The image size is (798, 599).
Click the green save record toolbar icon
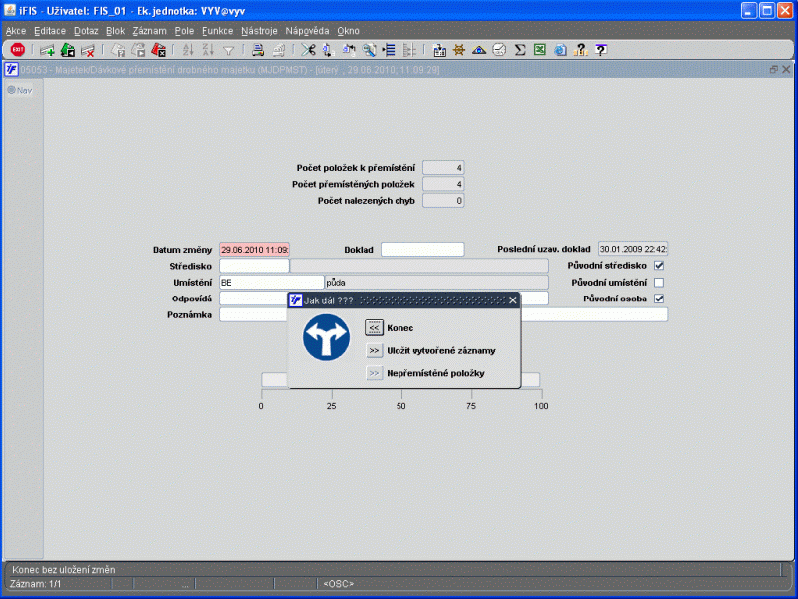pos(68,50)
